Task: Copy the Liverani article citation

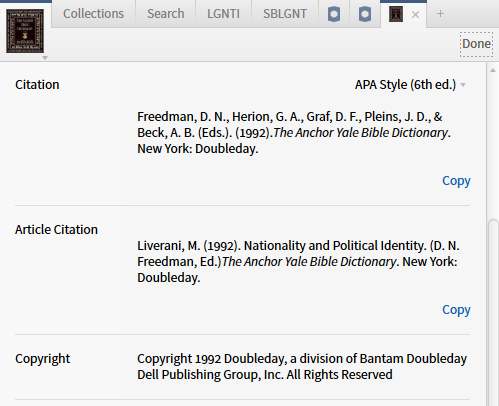Action: 456,310
